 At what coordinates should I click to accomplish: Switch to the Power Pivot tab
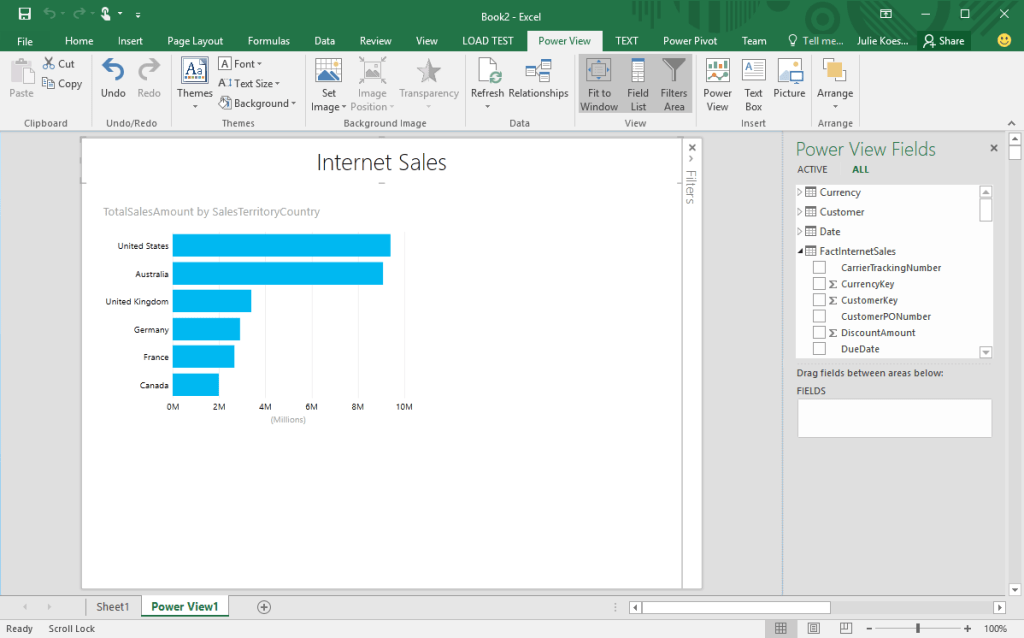690,40
